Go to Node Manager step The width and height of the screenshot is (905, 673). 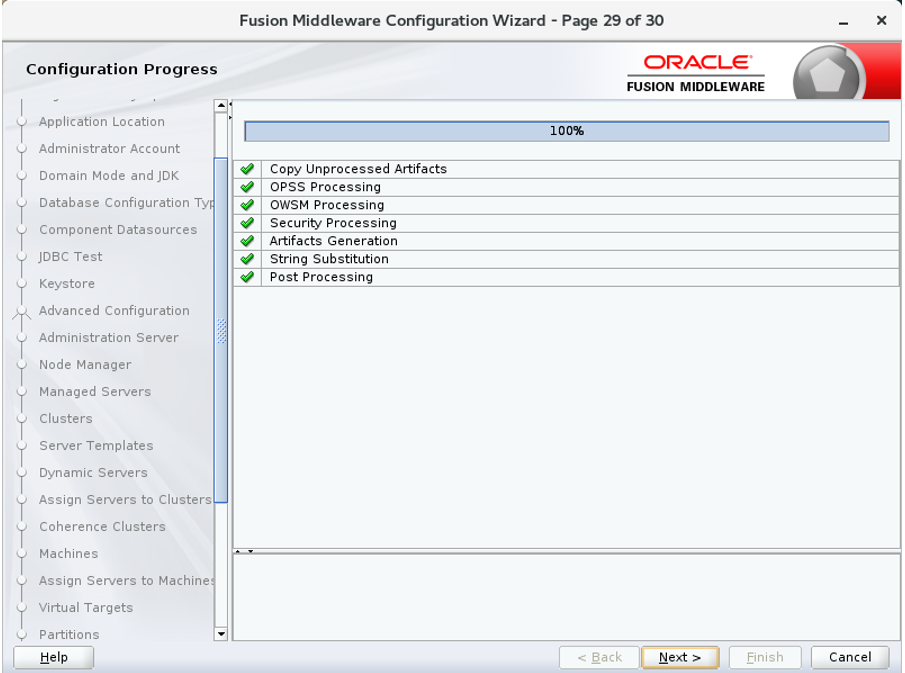(85, 365)
